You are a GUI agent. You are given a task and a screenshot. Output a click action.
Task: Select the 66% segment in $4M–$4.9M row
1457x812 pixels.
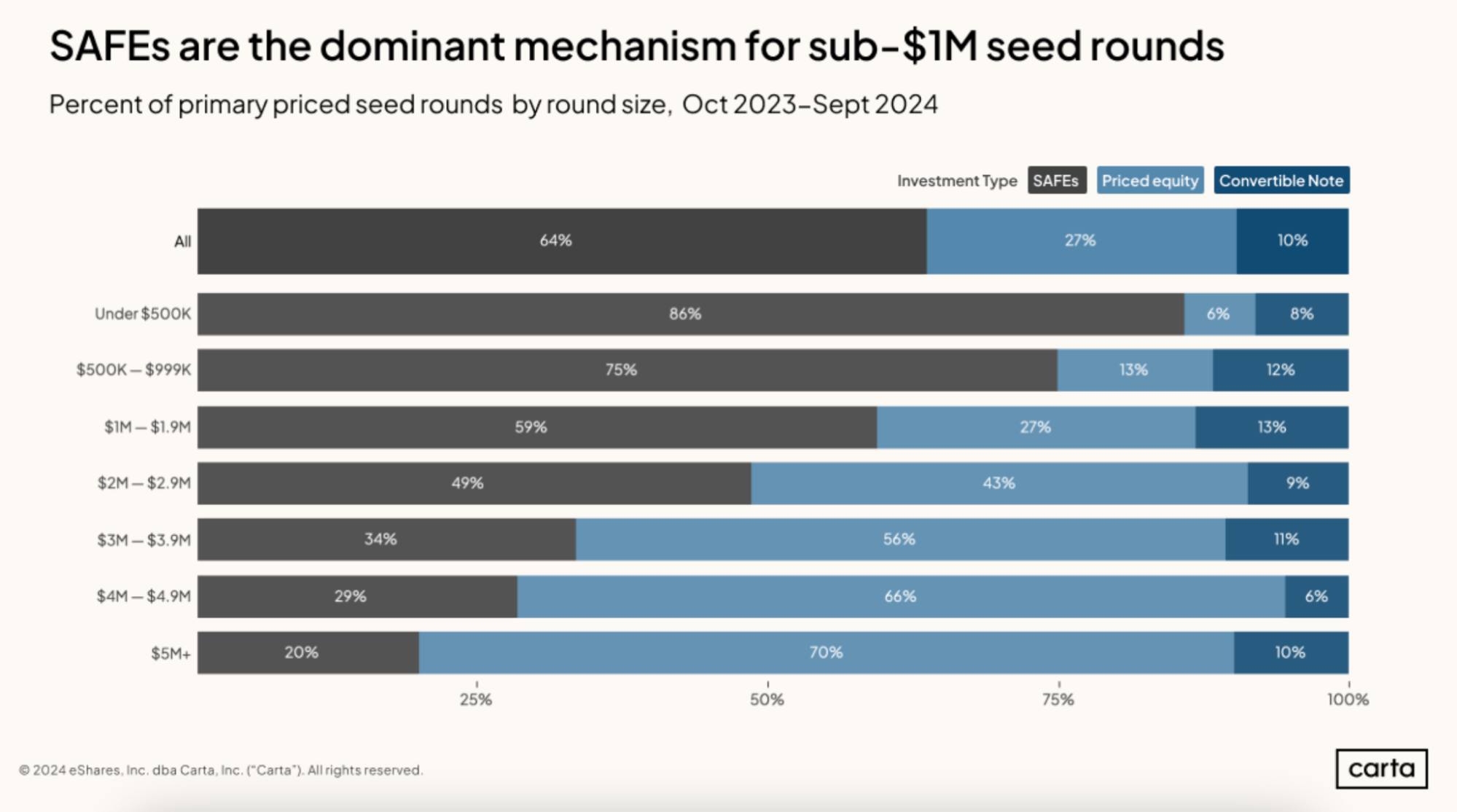point(900,596)
